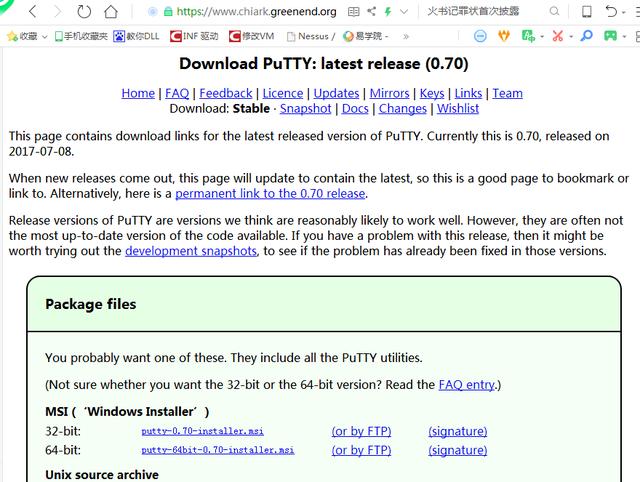Toggle reader mode icon in address bar

[353, 12]
